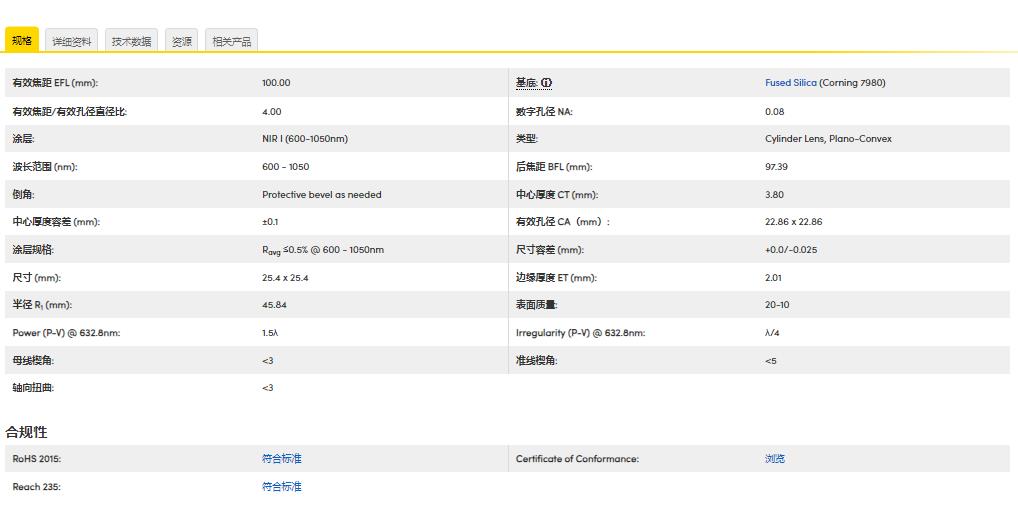Click the coating value NIR I (600-1050nm)
1018x525 pixels.
(305, 139)
